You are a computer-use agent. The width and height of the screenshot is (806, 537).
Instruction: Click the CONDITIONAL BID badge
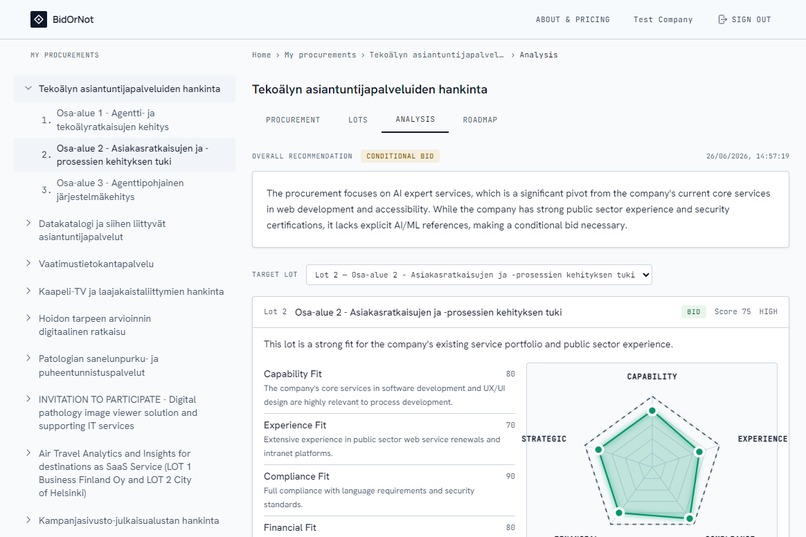tap(400, 156)
